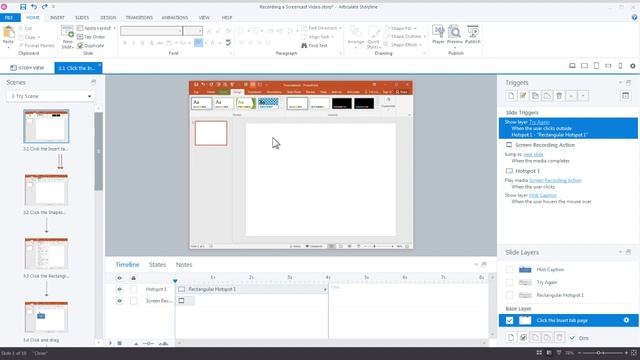Image resolution: width=640 pixels, height=360 pixels.
Task: Select phone portrait preview icon
Action: pyautogui.click(x=620, y=66)
